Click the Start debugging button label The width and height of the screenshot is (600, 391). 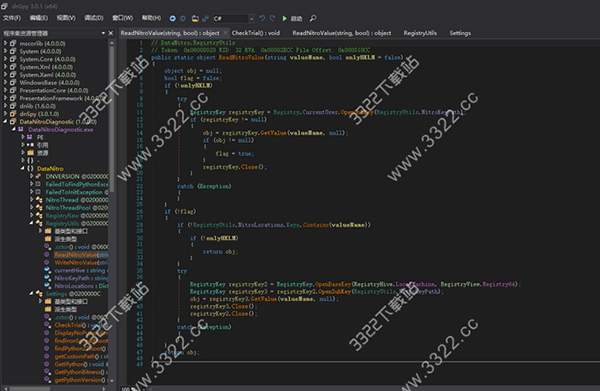296,18
